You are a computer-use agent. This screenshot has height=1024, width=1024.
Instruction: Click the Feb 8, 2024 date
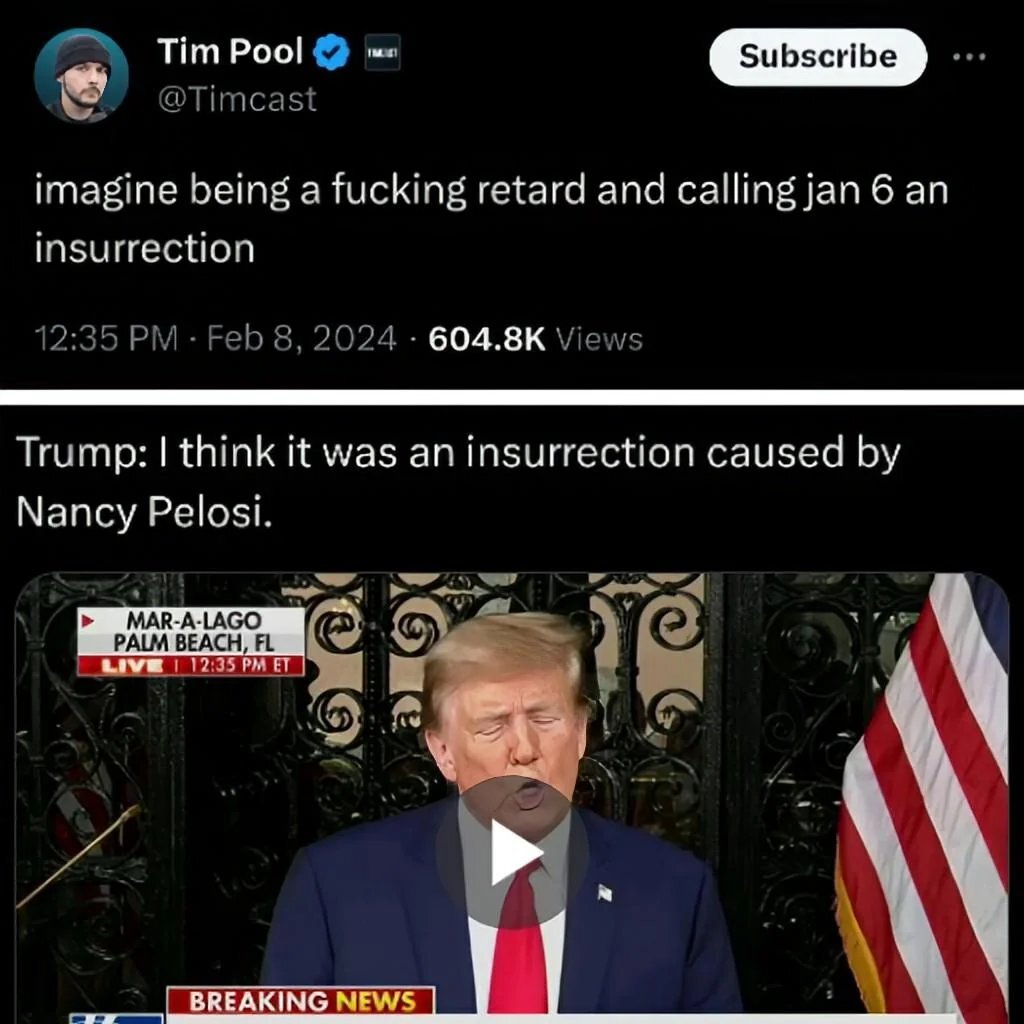tap(302, 338)
